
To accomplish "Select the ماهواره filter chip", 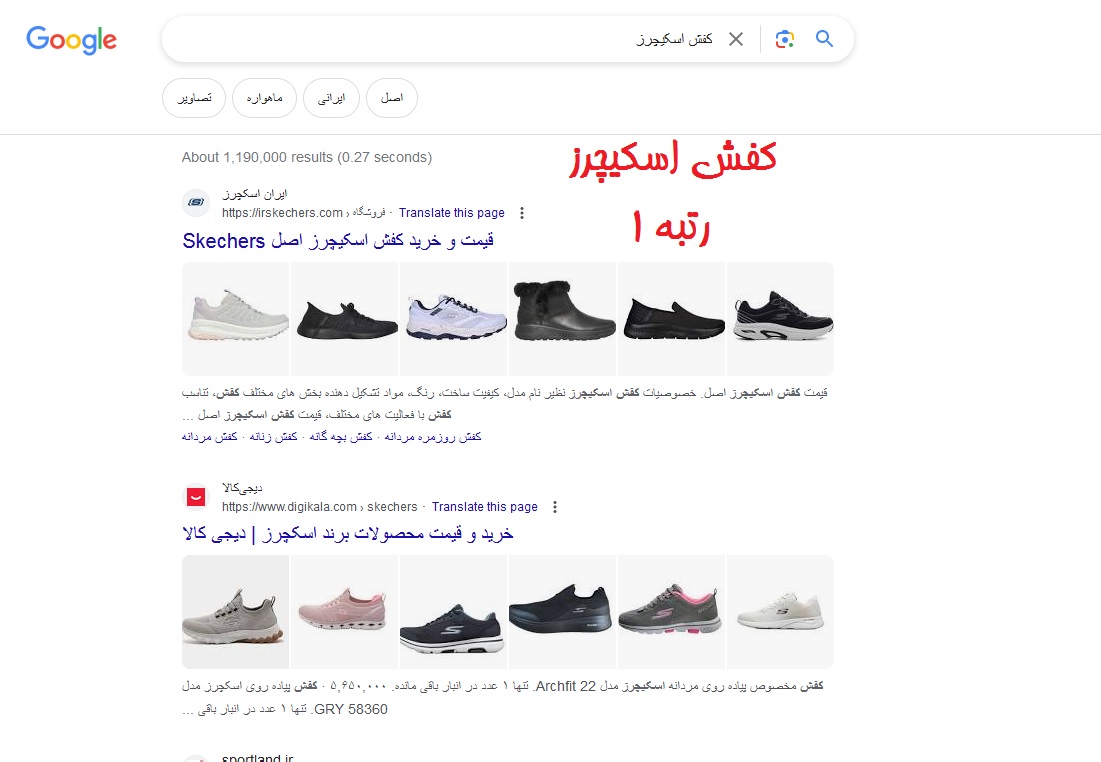I will [264, 98].
